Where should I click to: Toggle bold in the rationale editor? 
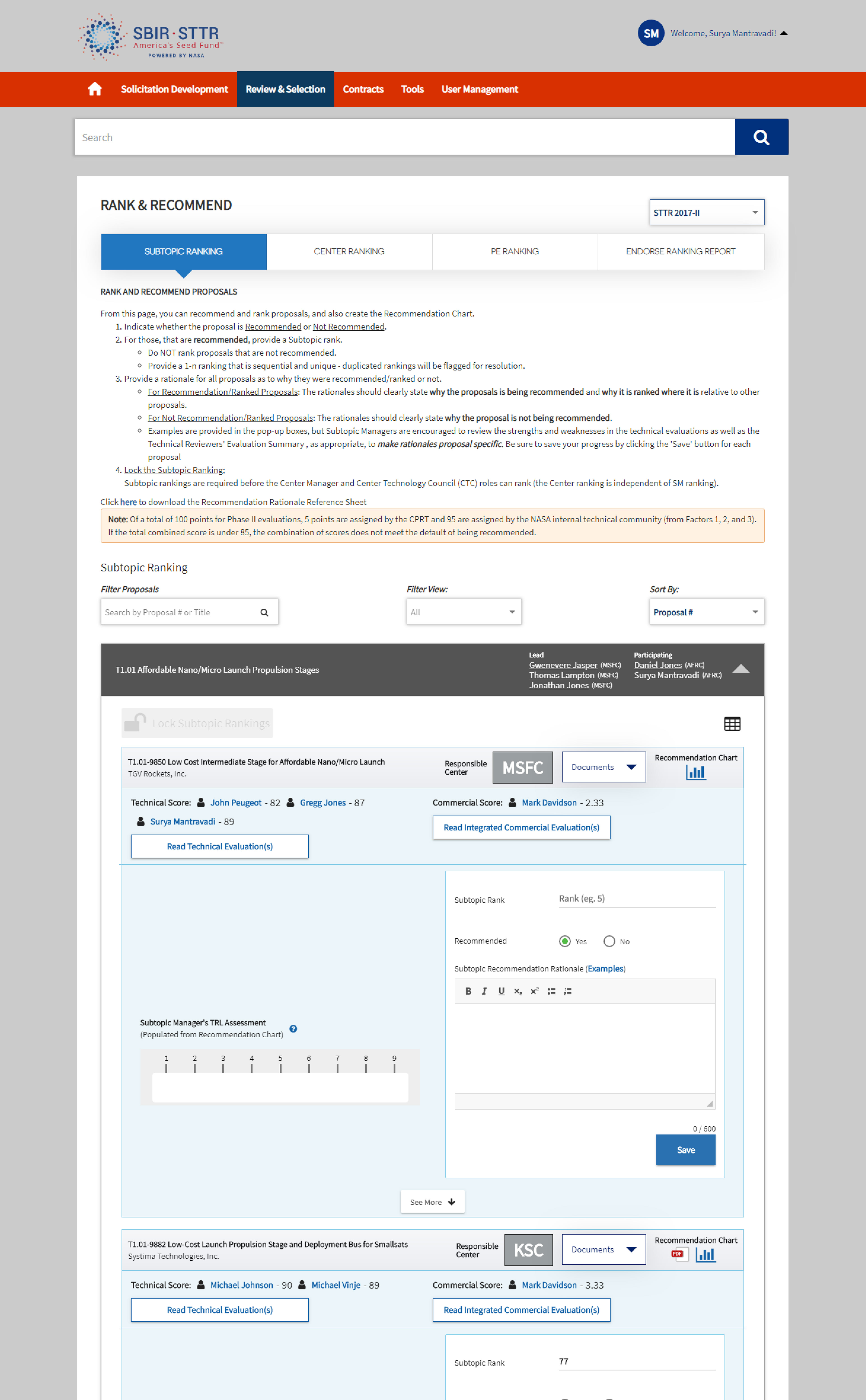click(x=468, y=991)
